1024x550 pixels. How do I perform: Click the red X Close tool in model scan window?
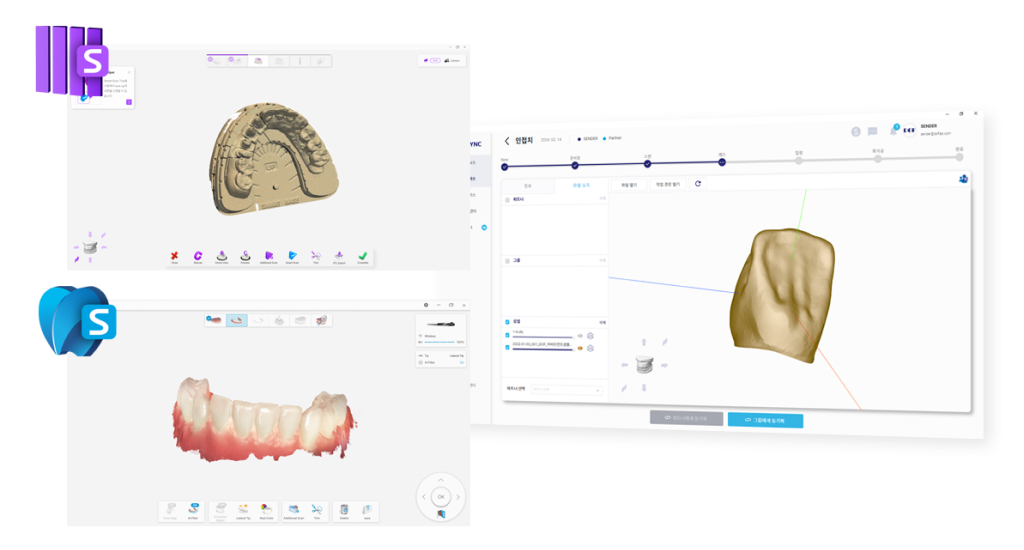pyautogui.click(x=174, y=256)
